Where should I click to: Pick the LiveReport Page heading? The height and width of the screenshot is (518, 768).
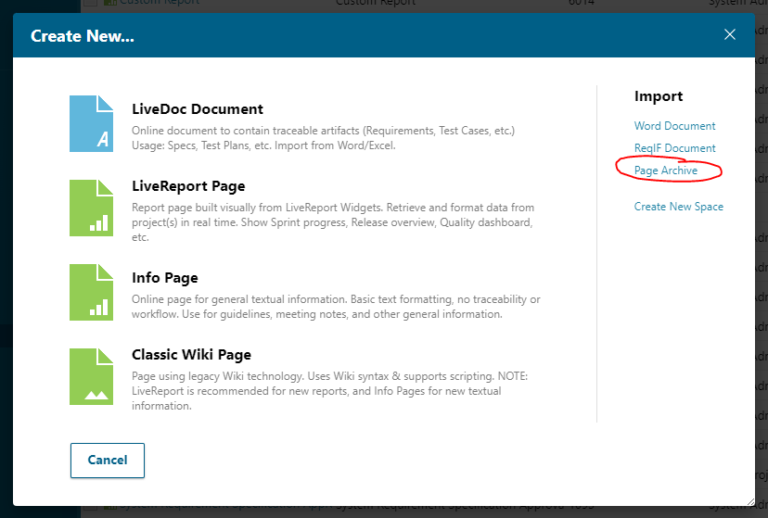188,186
